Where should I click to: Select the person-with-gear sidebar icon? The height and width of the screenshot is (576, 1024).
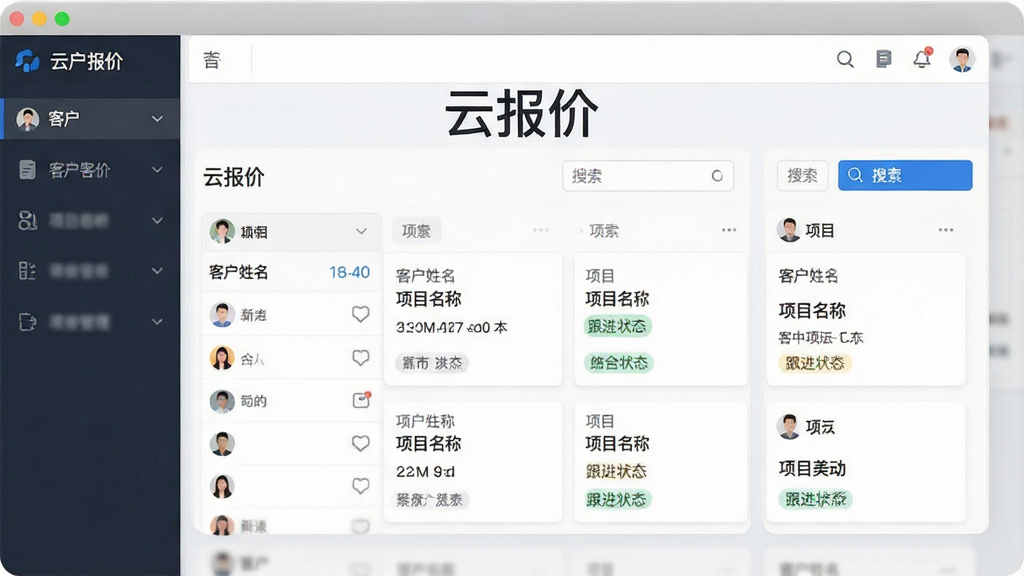[27, 221]
